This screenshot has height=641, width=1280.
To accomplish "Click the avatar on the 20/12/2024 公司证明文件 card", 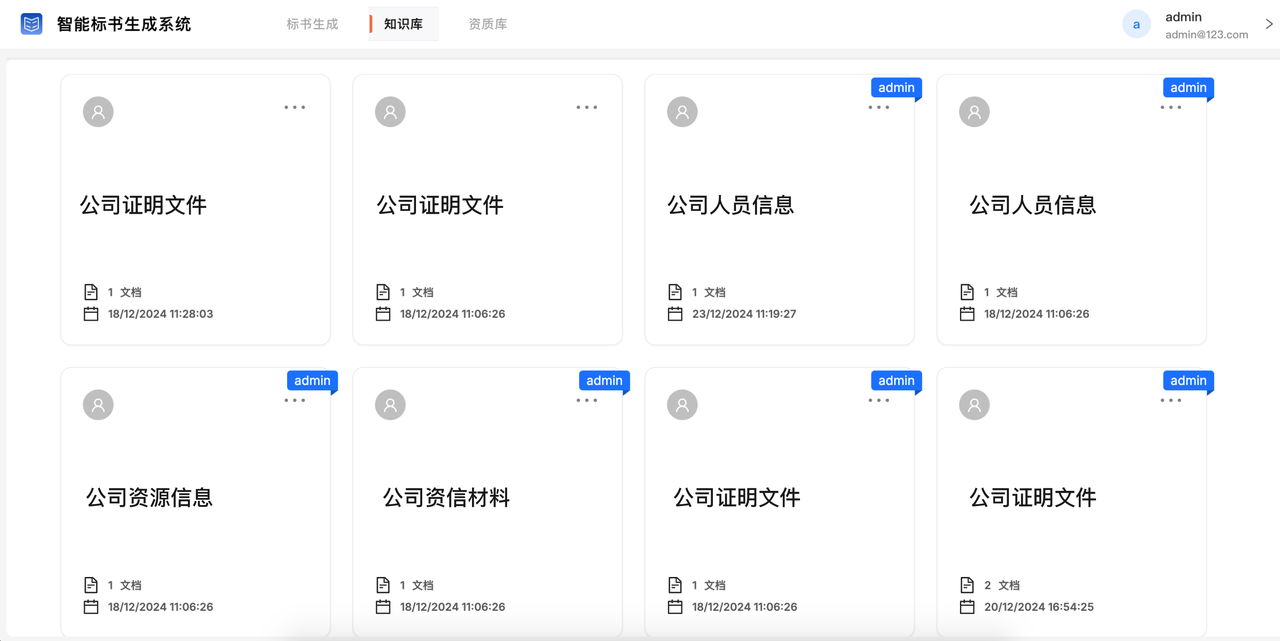I will pos(974,405).
